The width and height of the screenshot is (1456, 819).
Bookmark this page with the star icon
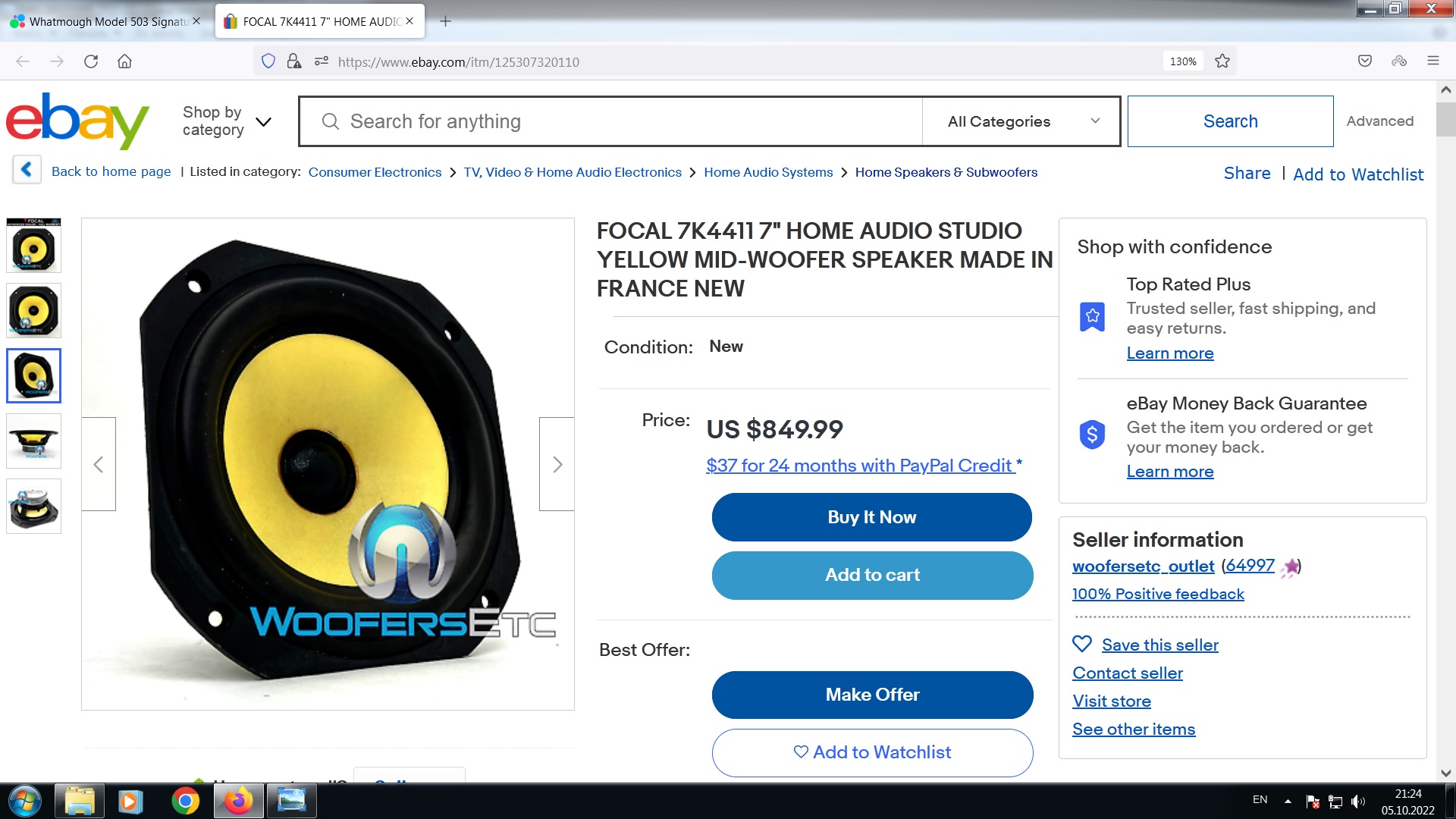[x=1222, y=61]
